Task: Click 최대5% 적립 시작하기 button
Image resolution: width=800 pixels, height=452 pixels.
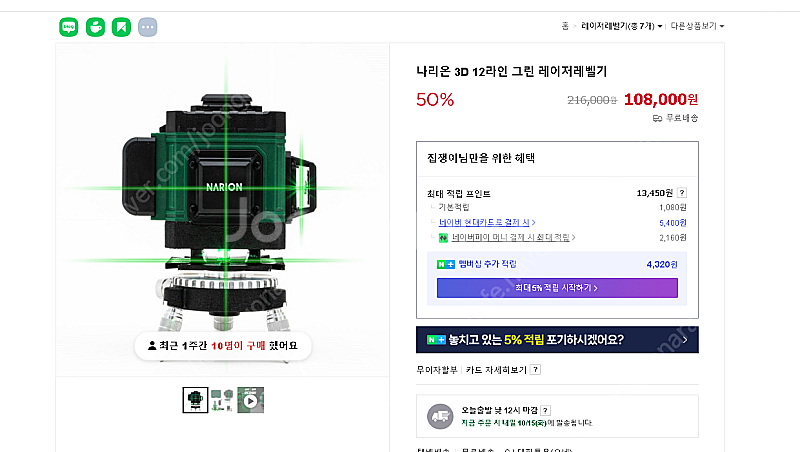Action: [x=557, y=288]
